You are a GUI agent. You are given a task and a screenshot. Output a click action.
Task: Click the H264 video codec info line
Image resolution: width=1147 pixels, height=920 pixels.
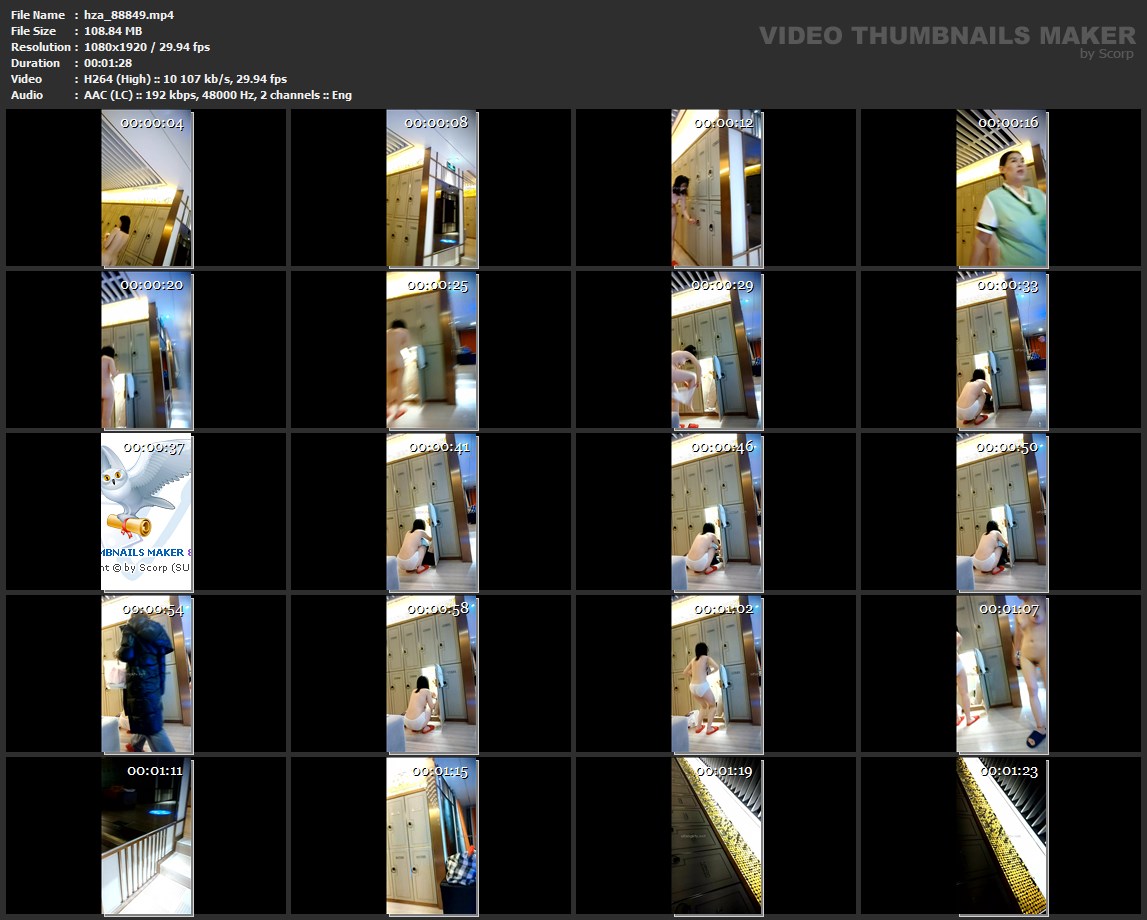185,79
